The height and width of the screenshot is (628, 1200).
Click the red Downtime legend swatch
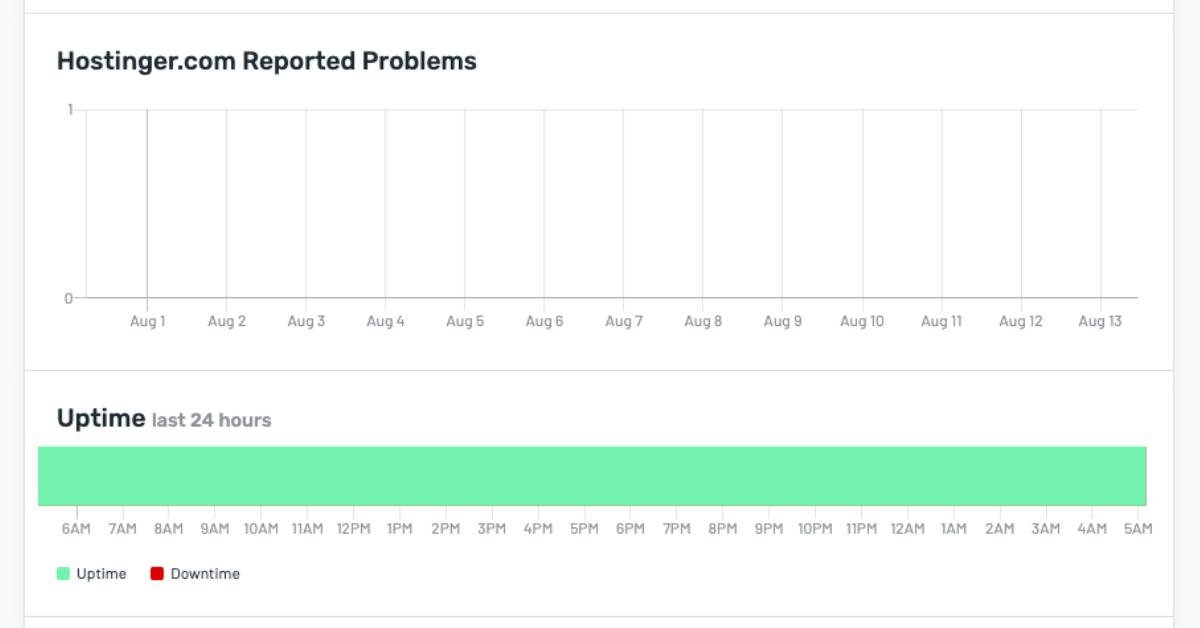pos(157,574)
